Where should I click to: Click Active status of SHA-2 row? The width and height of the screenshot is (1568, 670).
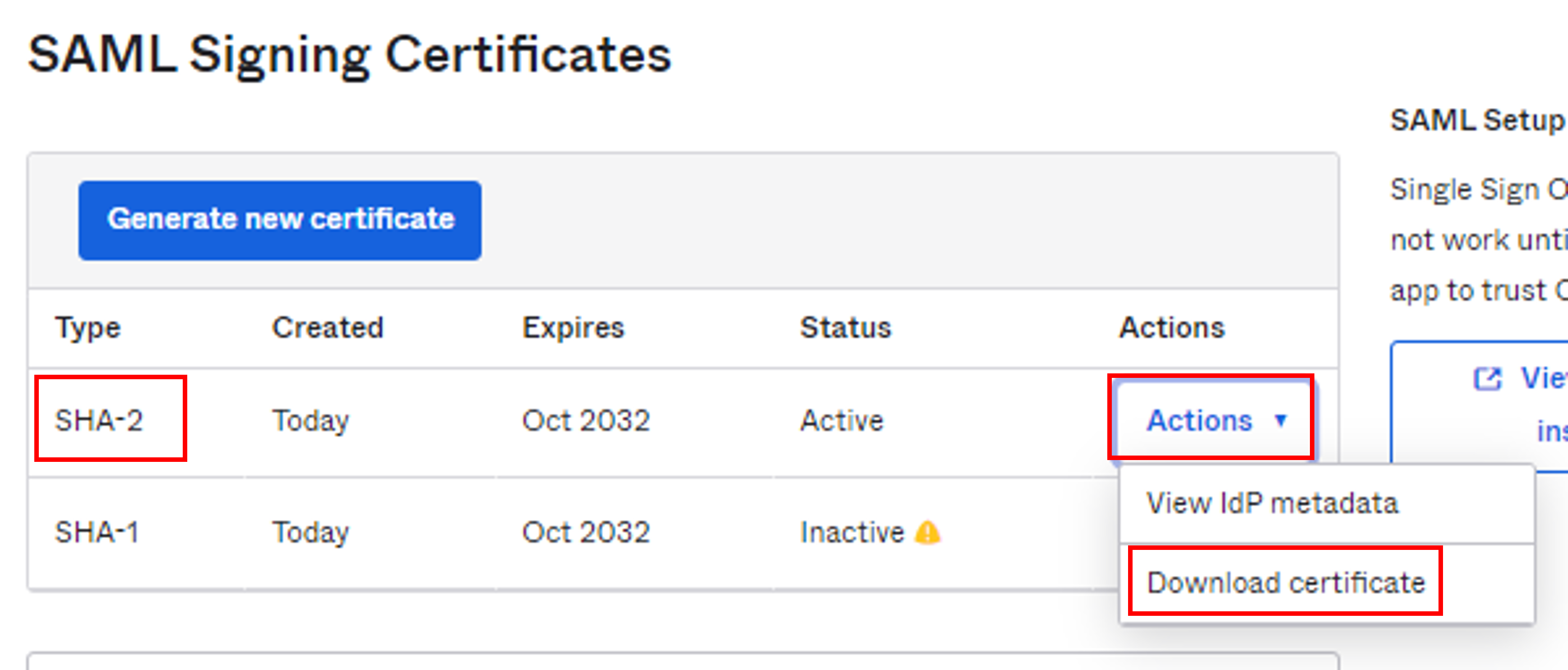pos(842,420)
